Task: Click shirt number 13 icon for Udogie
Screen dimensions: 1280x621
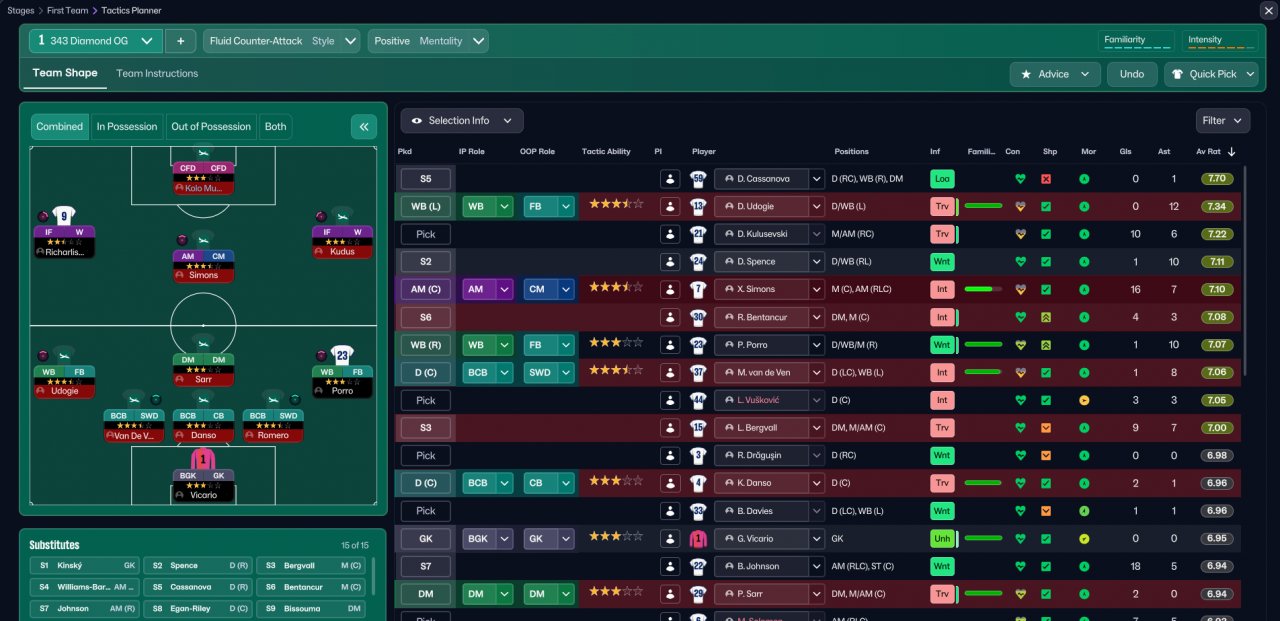Action: pyautogui.click(x=698, y=206)
